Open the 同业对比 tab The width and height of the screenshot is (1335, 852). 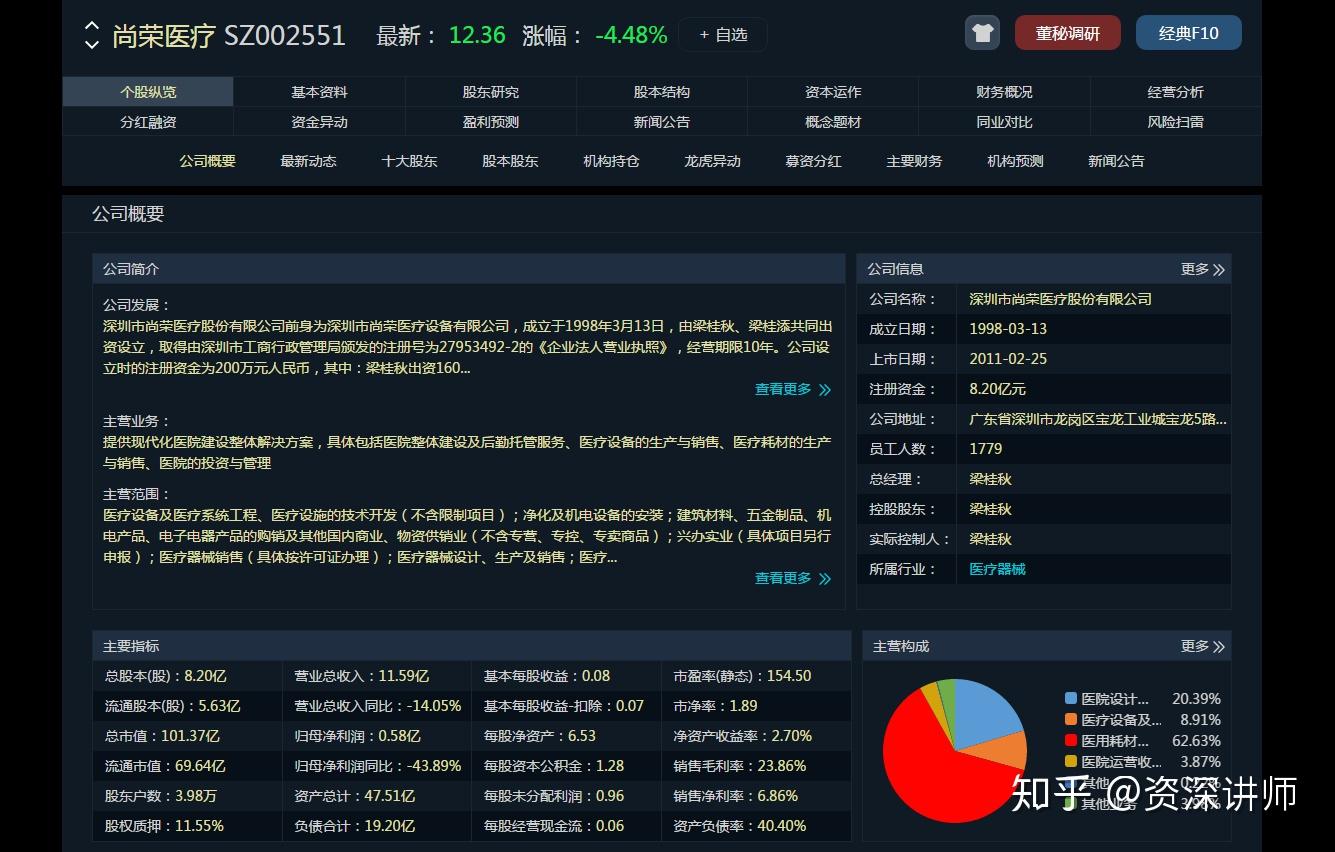coord(1004,122)
